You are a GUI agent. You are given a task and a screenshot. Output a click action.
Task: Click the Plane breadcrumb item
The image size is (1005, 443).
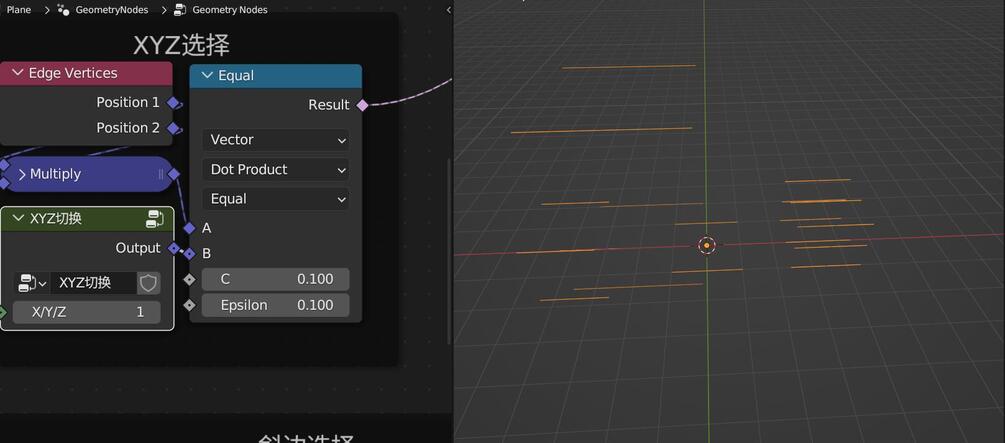click(x=19, y=10)
